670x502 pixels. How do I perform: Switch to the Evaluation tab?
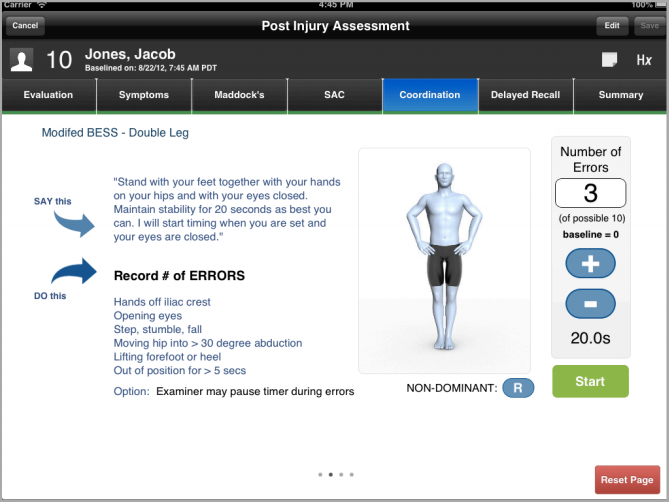click(48, 95)
